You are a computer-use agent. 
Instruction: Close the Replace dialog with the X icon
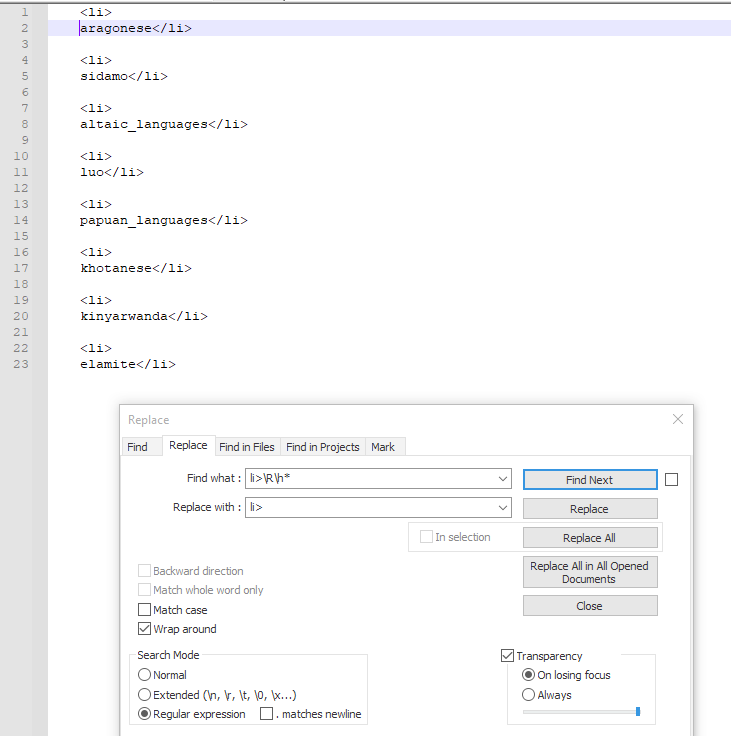[x=677, y=419]
